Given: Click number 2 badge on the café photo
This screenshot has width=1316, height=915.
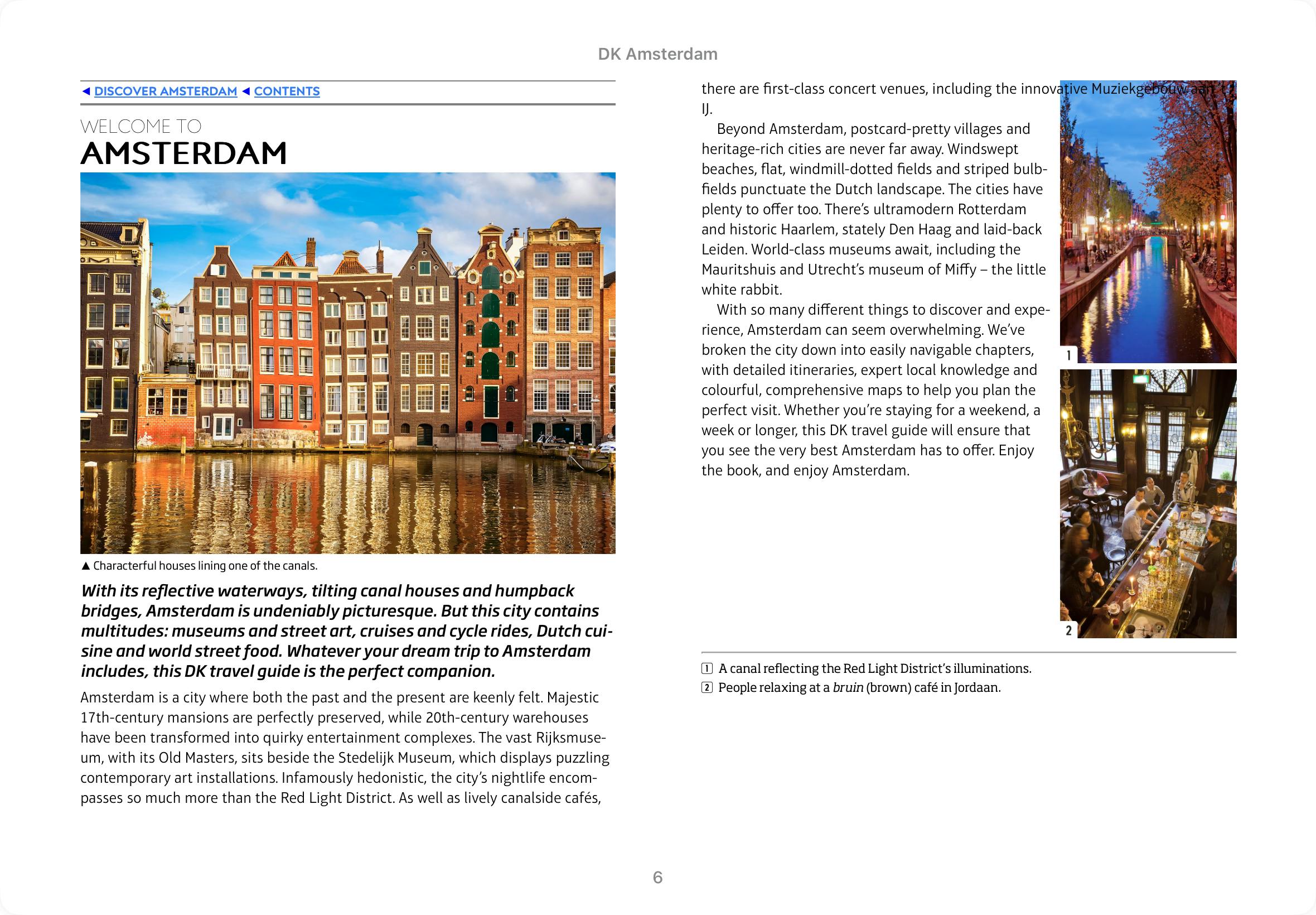Looking at the screenshot, I should [1068, 630].
